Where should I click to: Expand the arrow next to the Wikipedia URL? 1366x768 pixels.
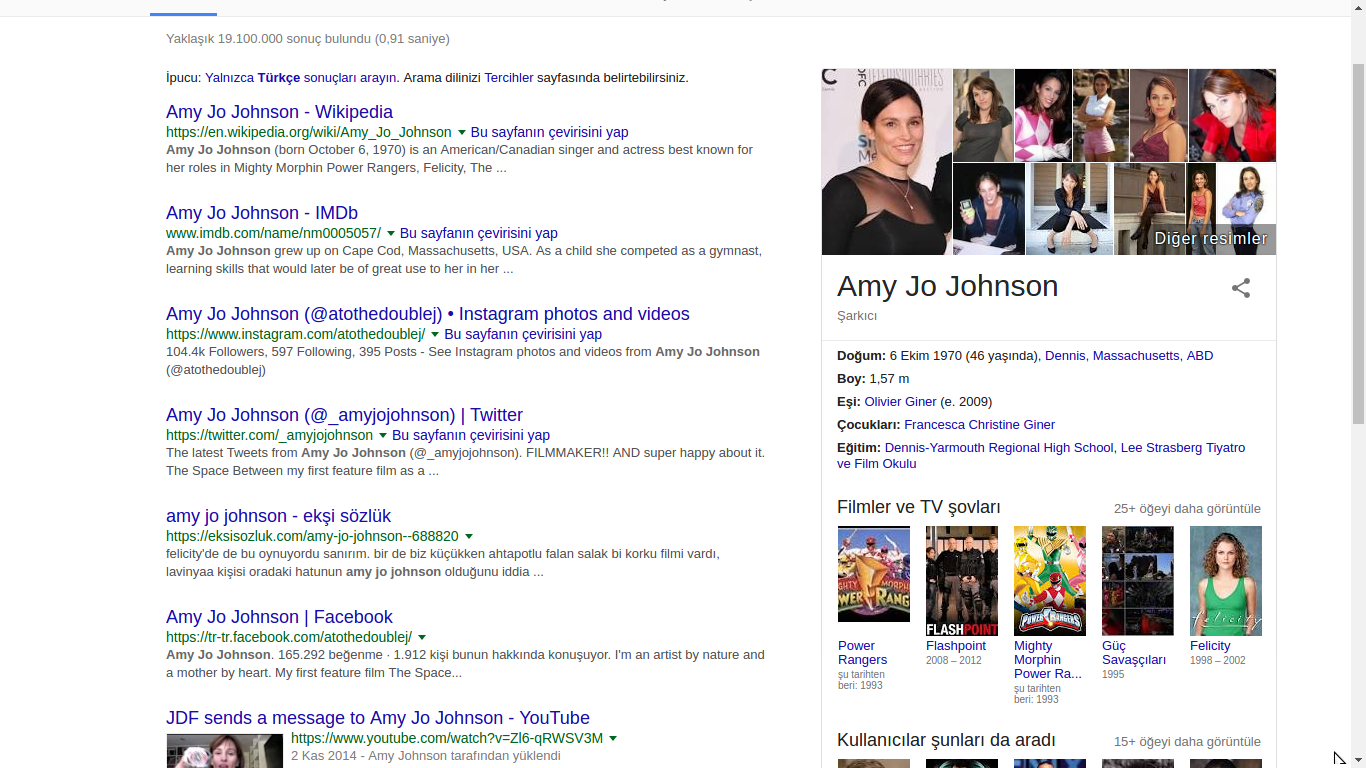(x=462, y=133)
